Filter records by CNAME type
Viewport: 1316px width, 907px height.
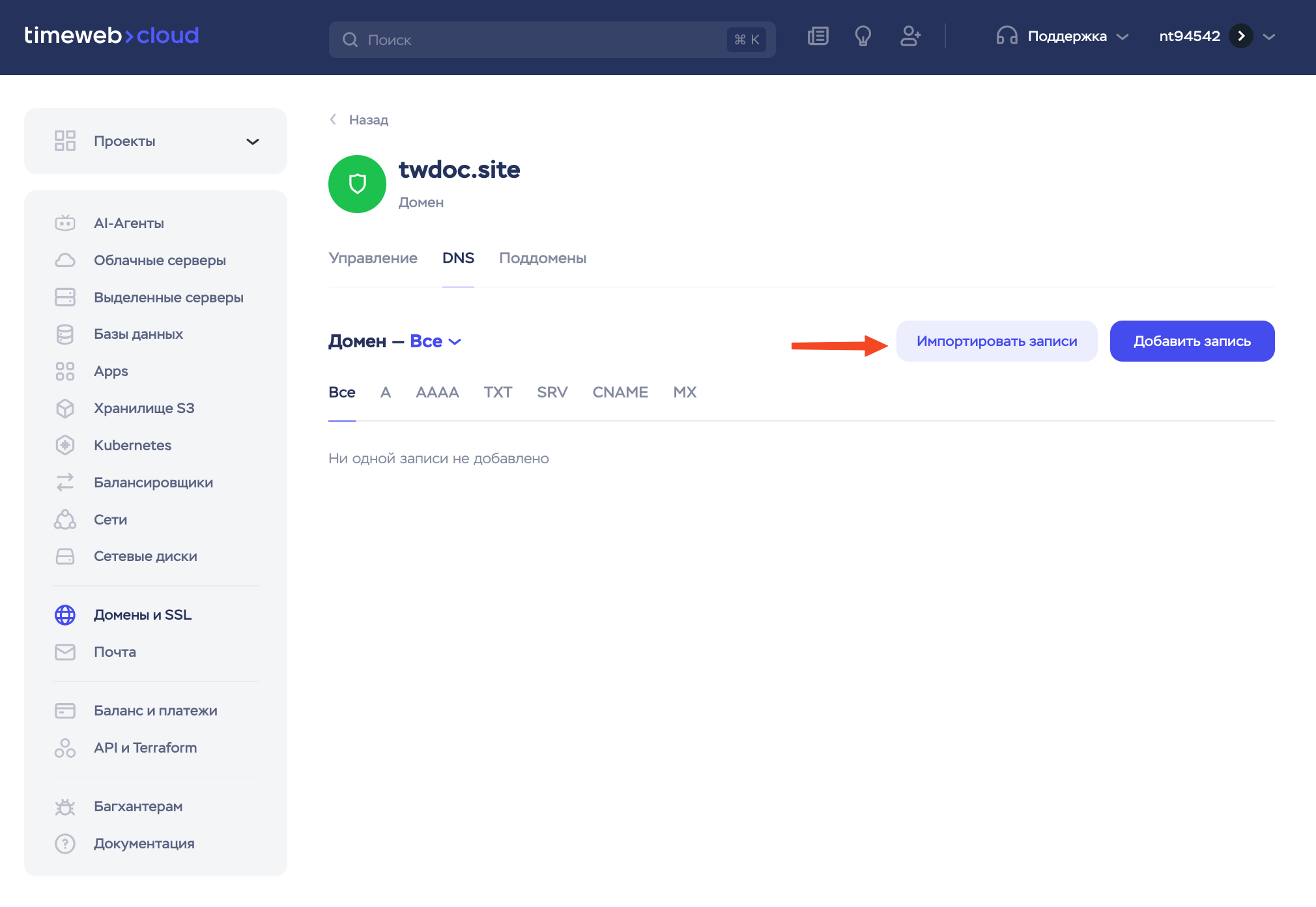tap(620, 392)
